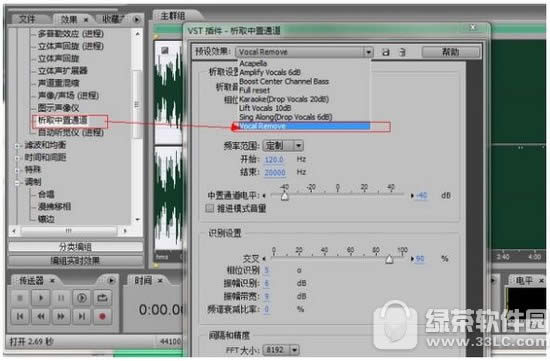Select 析取中置通道 in the effects tree
This screenshot has width=550, height=361.
(x=63, y=120)
